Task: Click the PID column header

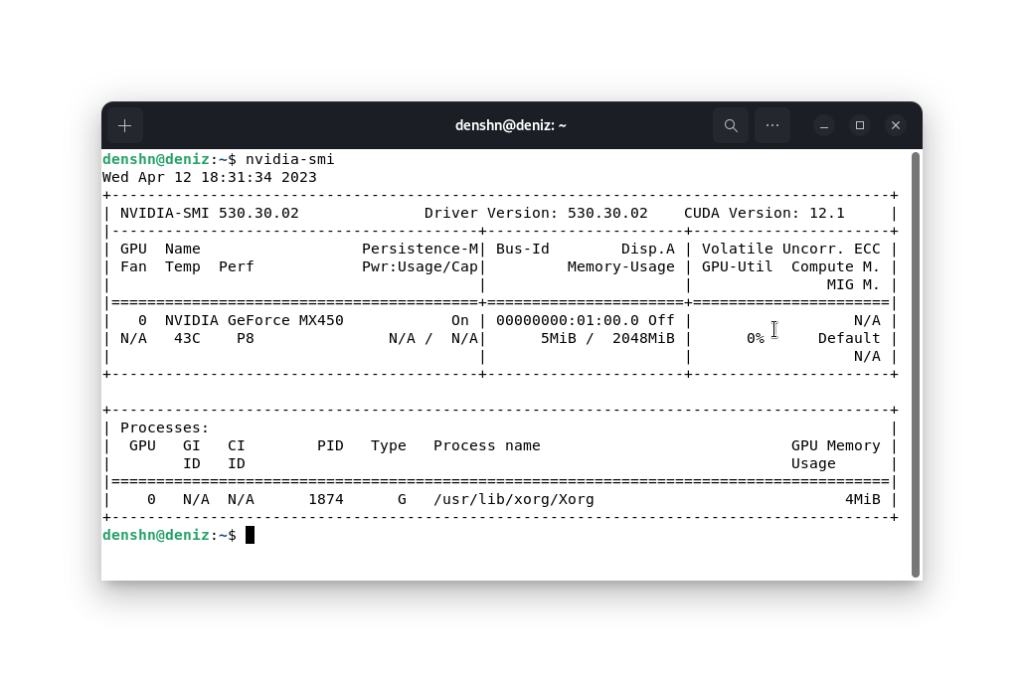Action: pos(330,446)
